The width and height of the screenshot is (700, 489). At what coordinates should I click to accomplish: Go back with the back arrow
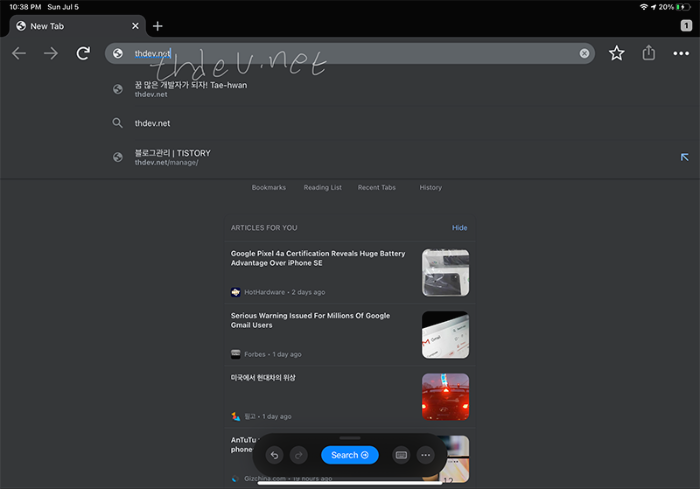pos(19,53)
